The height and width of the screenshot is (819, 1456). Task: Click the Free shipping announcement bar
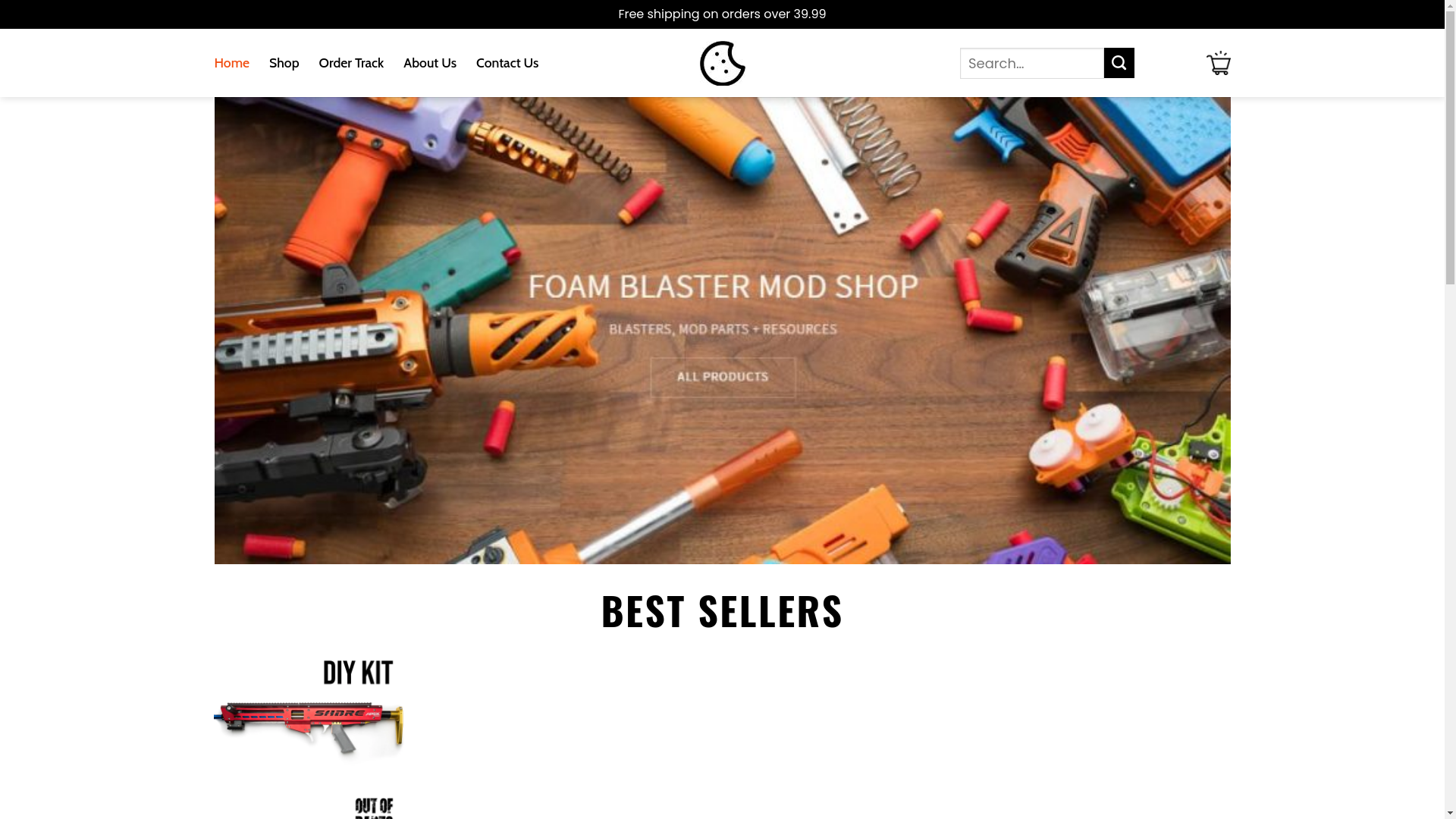[722, 14]
